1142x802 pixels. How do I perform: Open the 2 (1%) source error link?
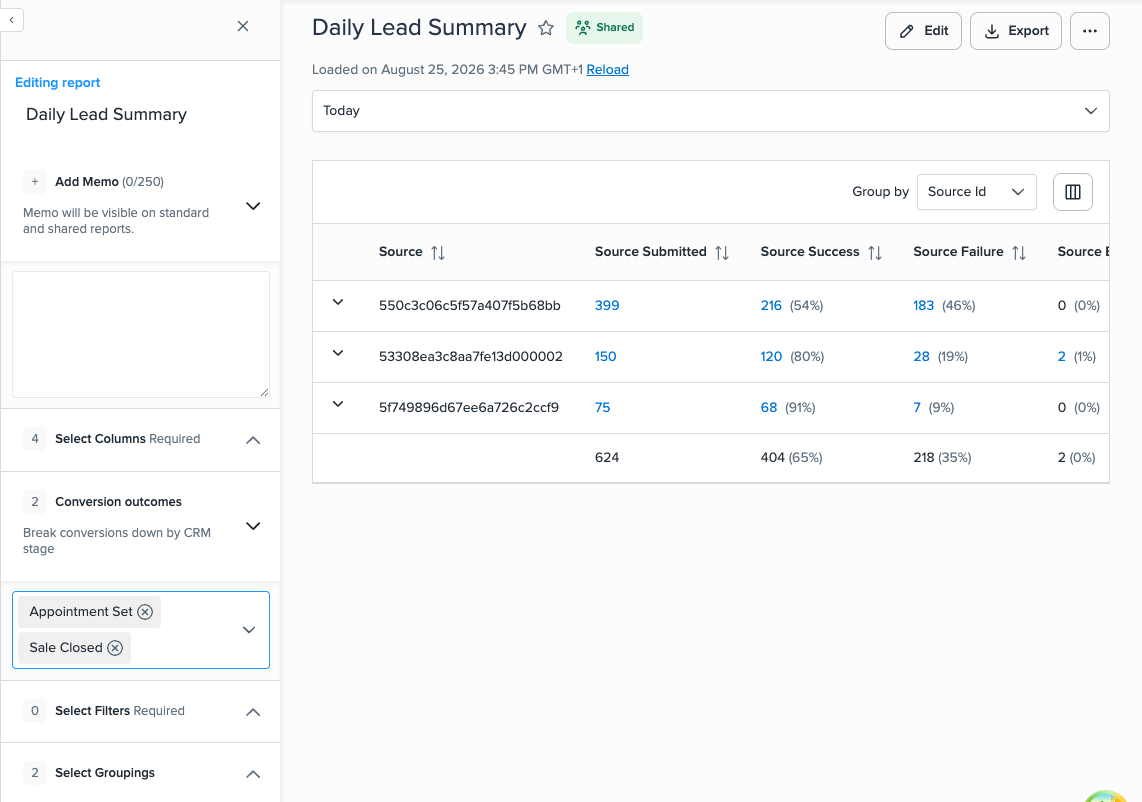pos(1061,357)
